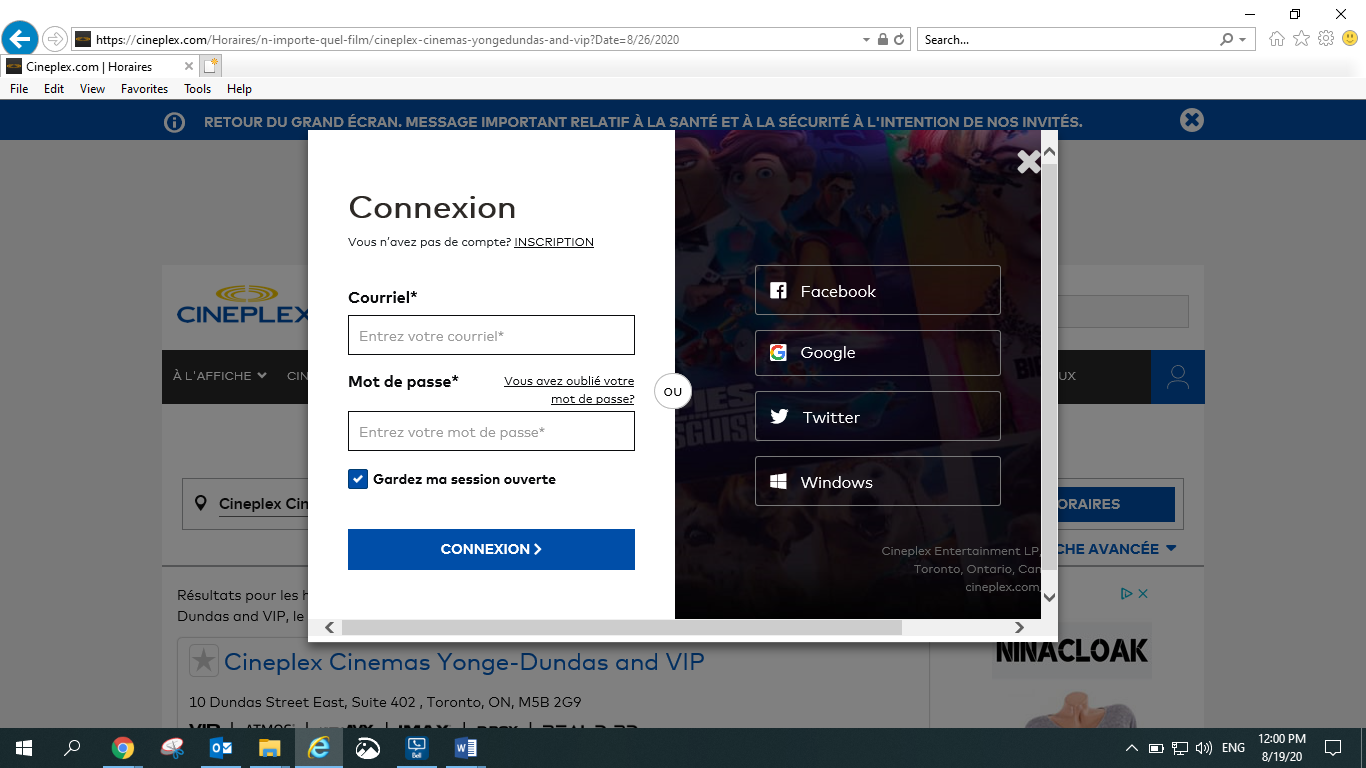Launch Chrome from the taskbar

pos(123,748)
